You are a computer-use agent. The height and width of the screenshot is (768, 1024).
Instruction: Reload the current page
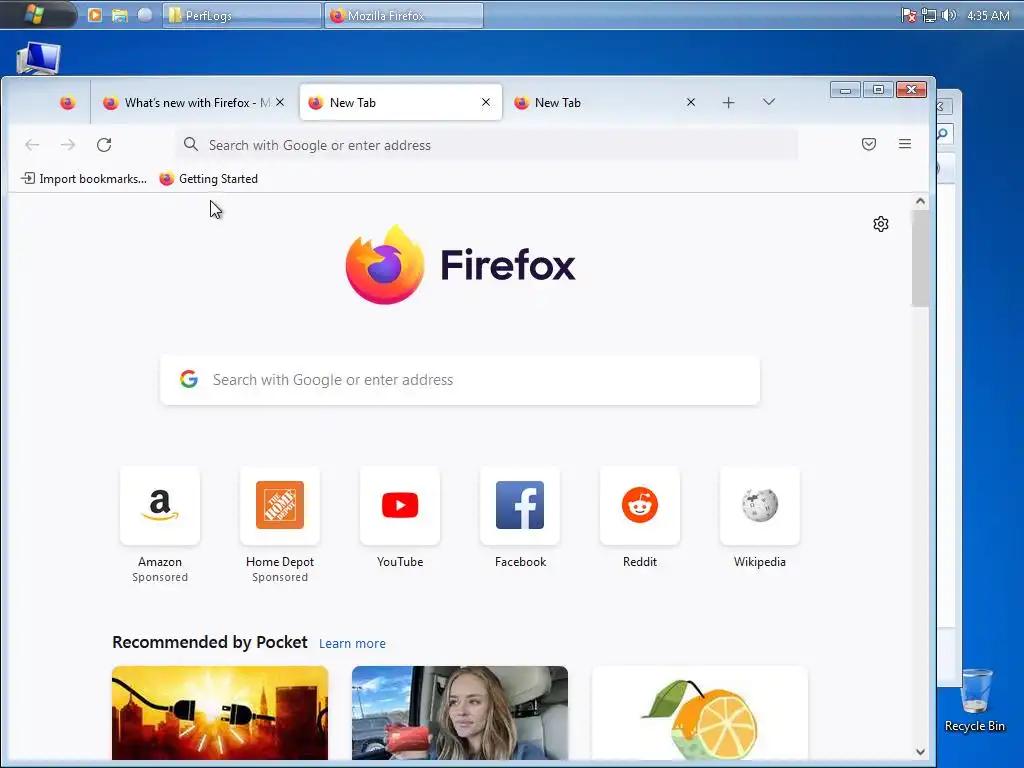click(x=104, y=144)
